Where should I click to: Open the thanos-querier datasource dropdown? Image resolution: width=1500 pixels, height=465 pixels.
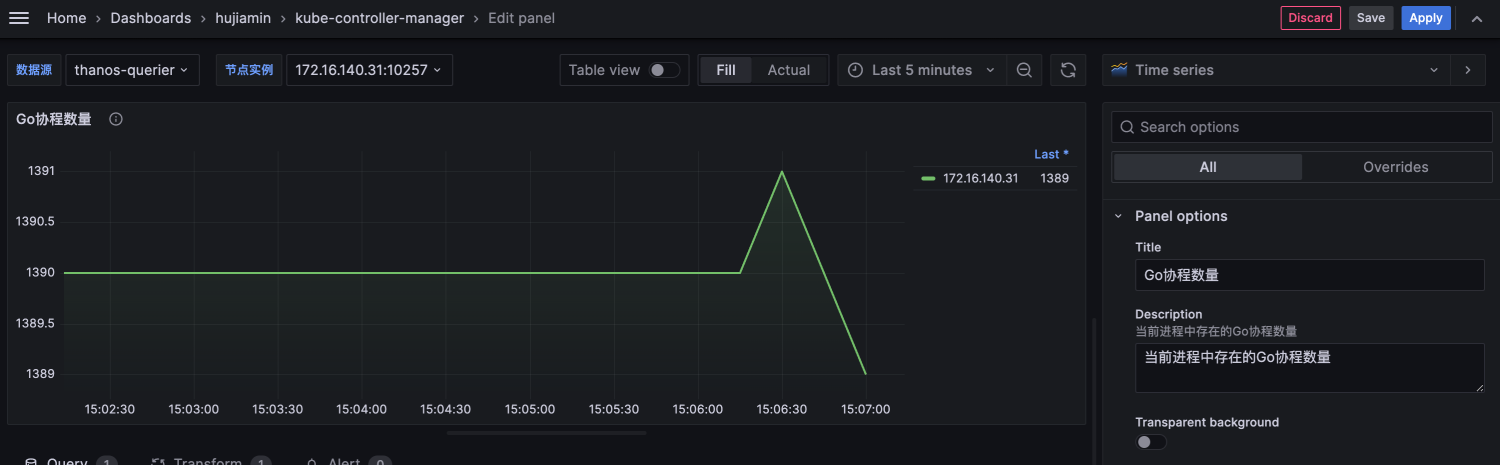pyautogui.click(x=132, y=70)
